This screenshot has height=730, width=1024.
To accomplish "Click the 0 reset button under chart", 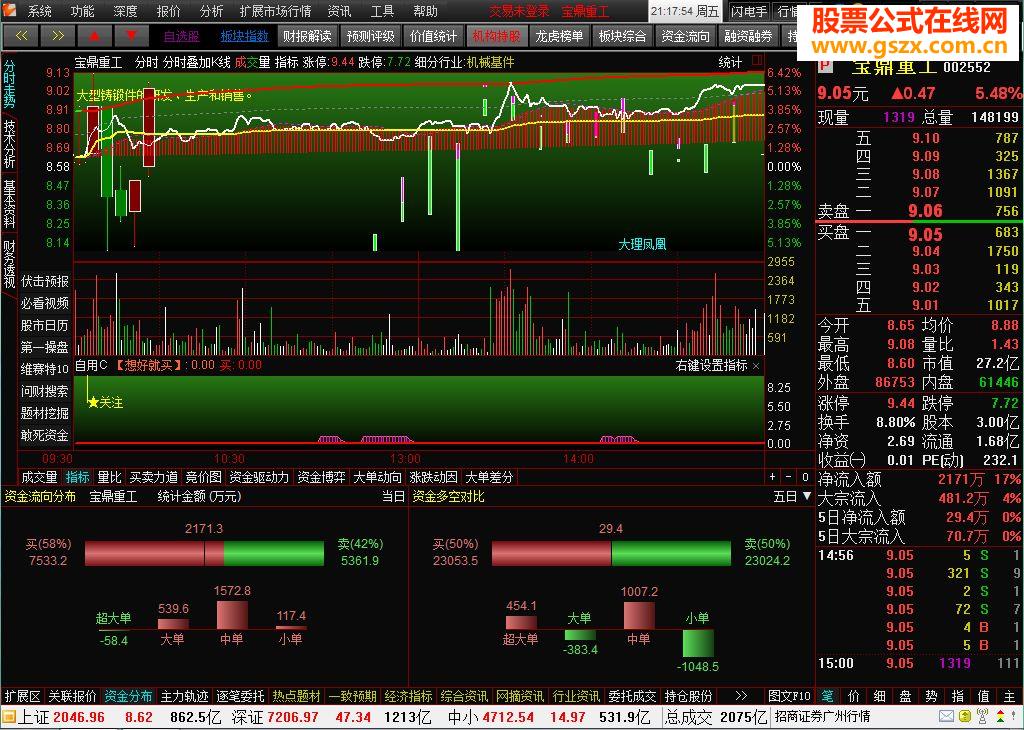I will [x=805, y=477].
